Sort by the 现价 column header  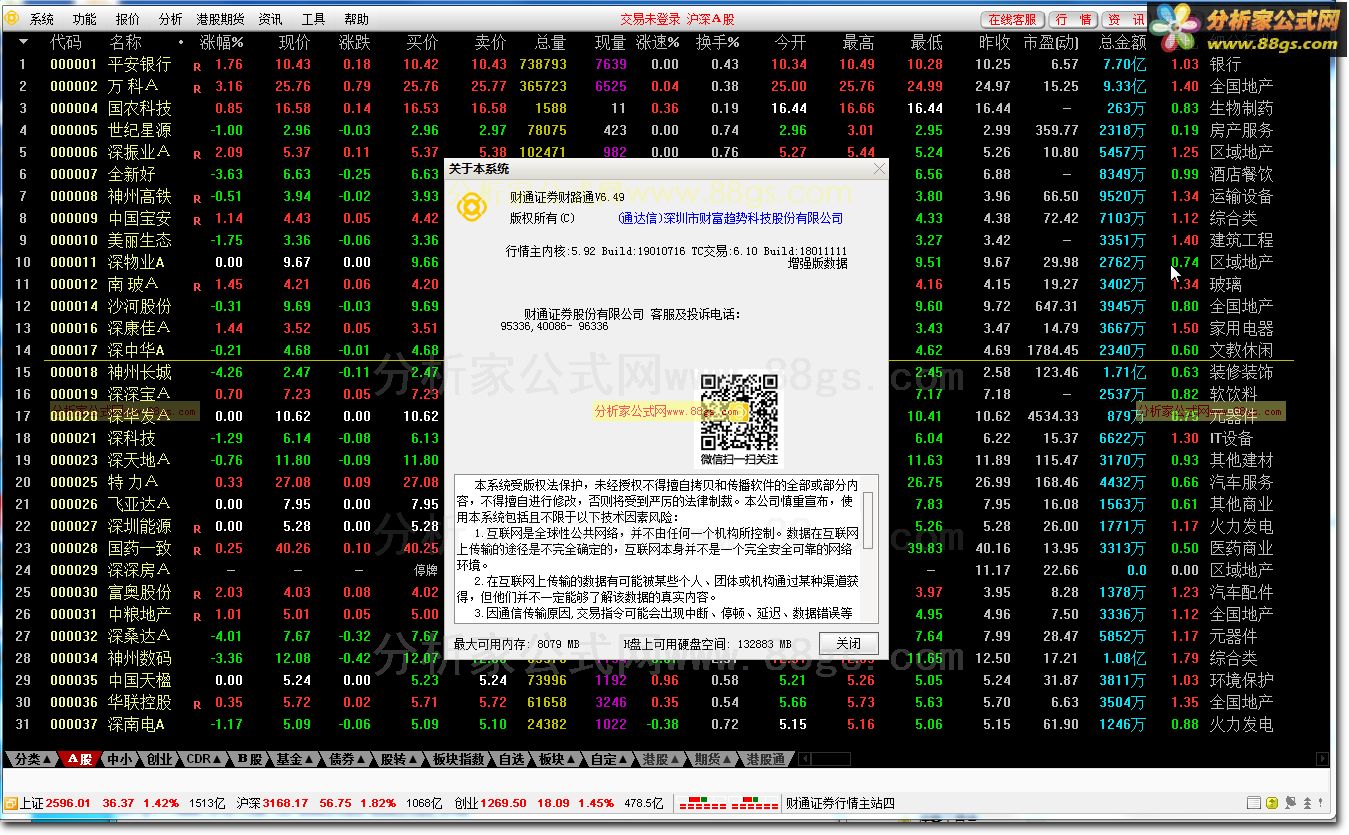(294, 43)
